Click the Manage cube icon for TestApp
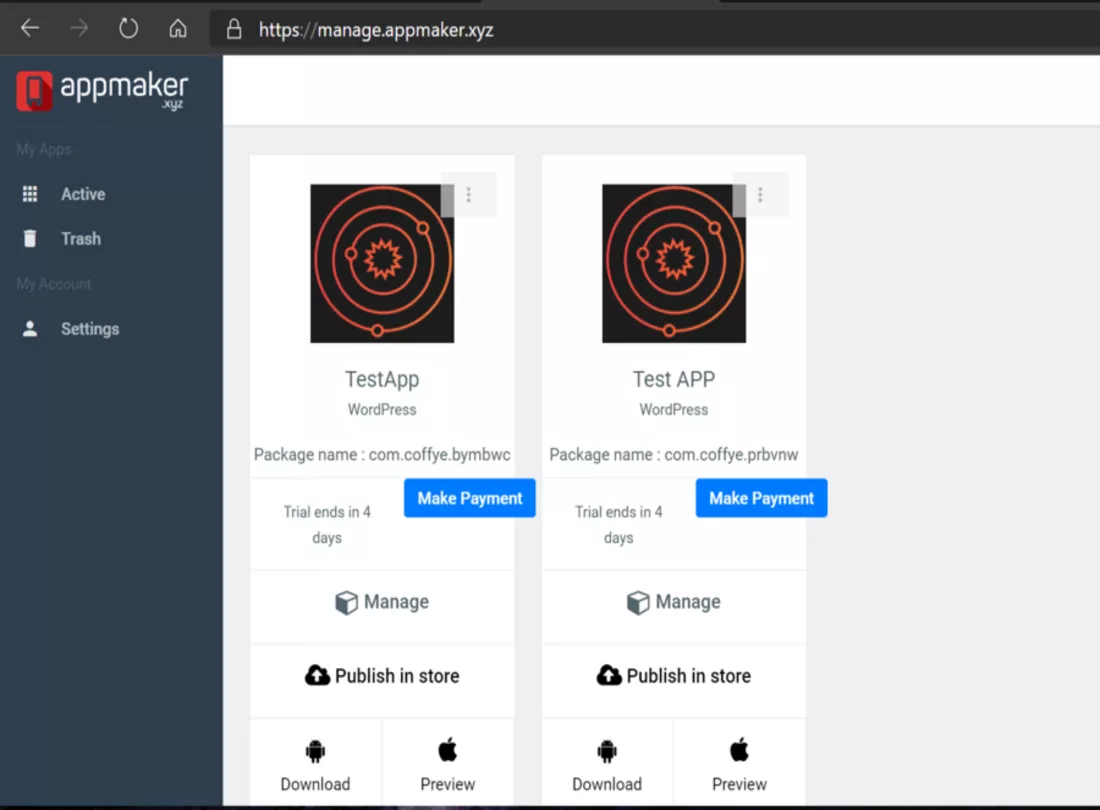1100x810 pixels. tap(346, 602)
